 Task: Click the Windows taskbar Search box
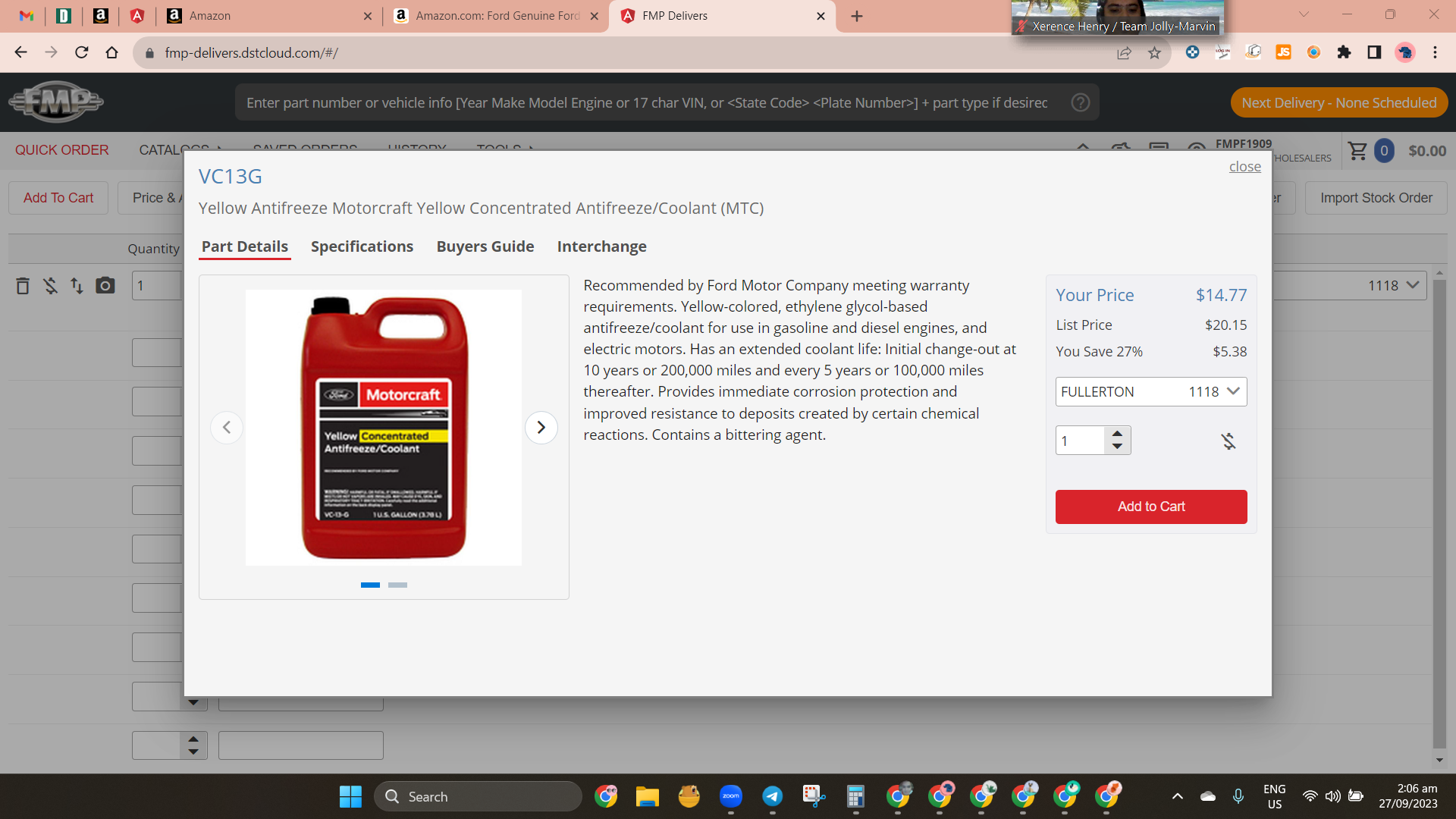(x=478, y=796)
